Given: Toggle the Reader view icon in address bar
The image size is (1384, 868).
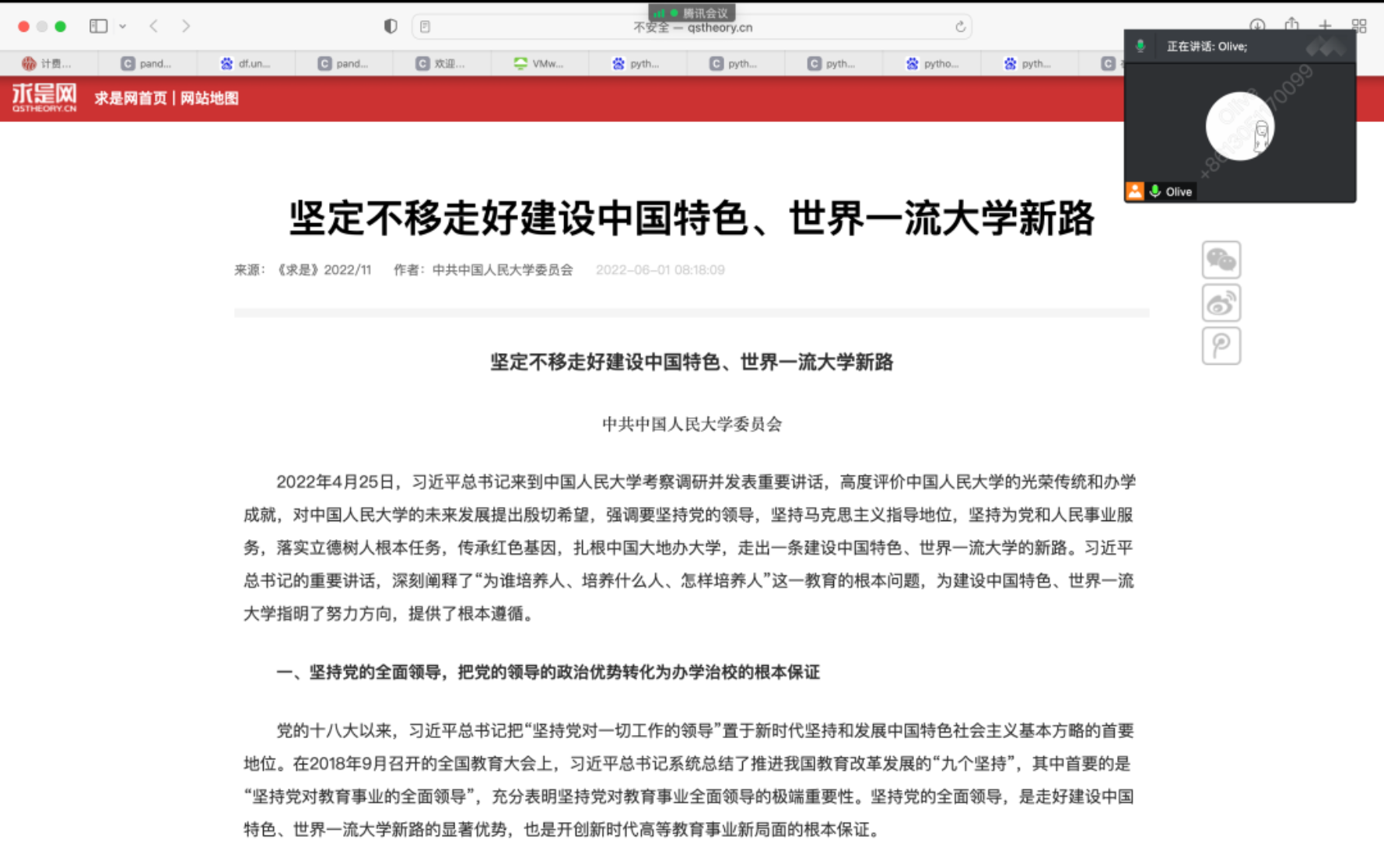Looking at the screenshot, I should tap(426, 27).
